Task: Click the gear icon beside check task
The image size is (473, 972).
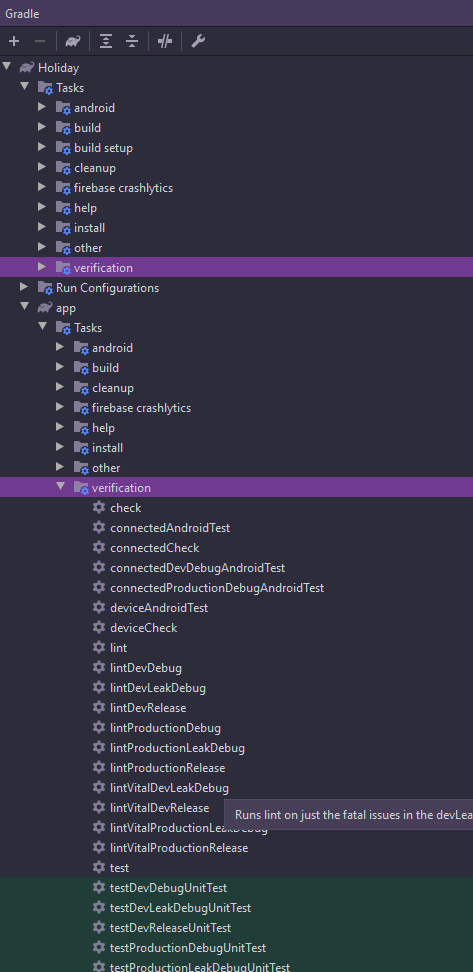Action: point(99,507)
